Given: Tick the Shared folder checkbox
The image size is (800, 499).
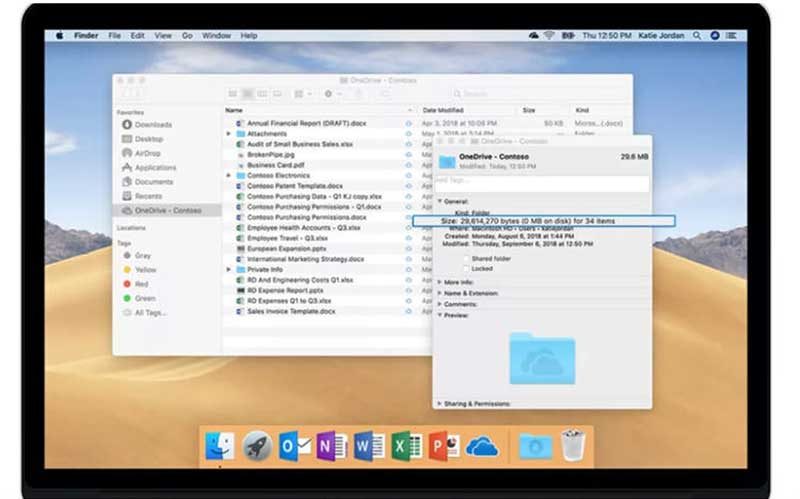Looking at the screenshot, I should pos(465,259).
